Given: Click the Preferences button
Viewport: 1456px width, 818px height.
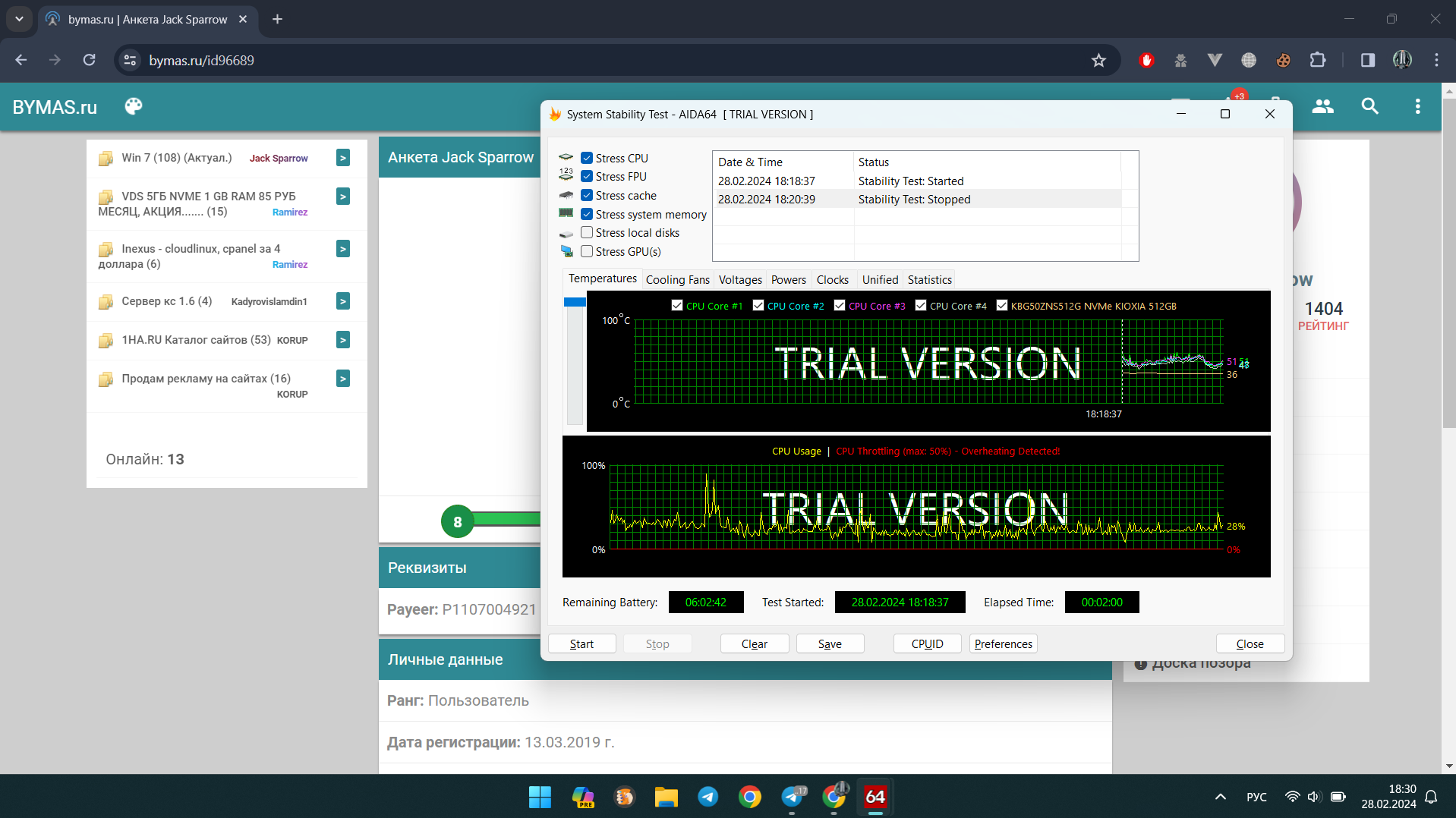Looking at the screenshot, I should pyautogui.click(x=1003, y=643).
